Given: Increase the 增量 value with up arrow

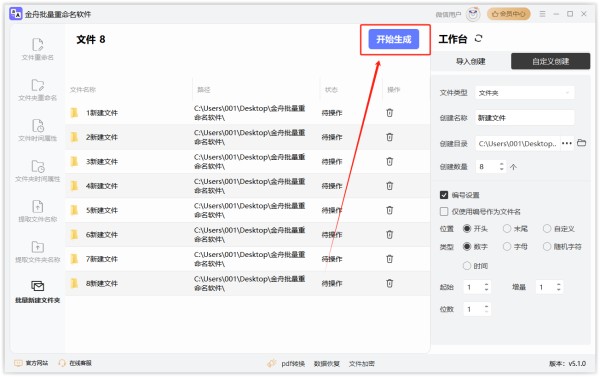Looking at the screenshot, I should 559,284.
